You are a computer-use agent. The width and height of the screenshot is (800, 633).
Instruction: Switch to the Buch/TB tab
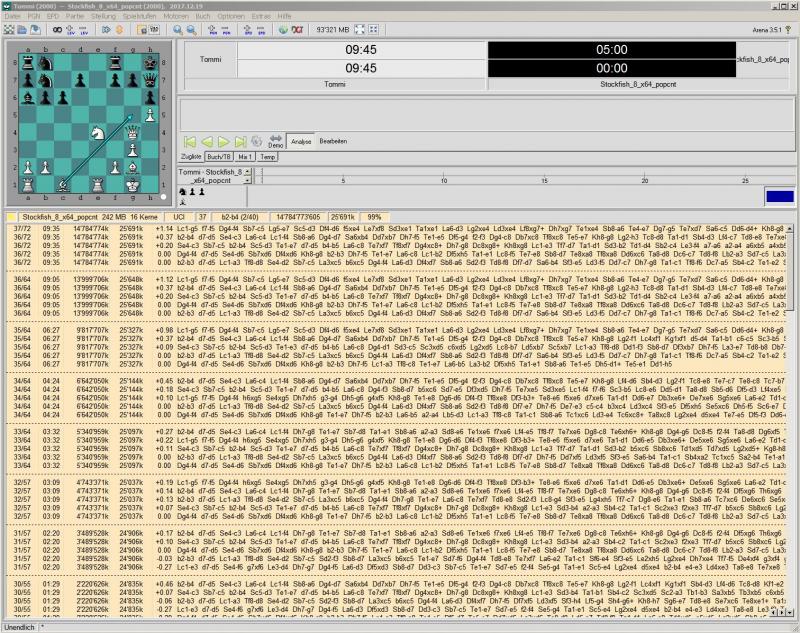[x=220, y=158]
